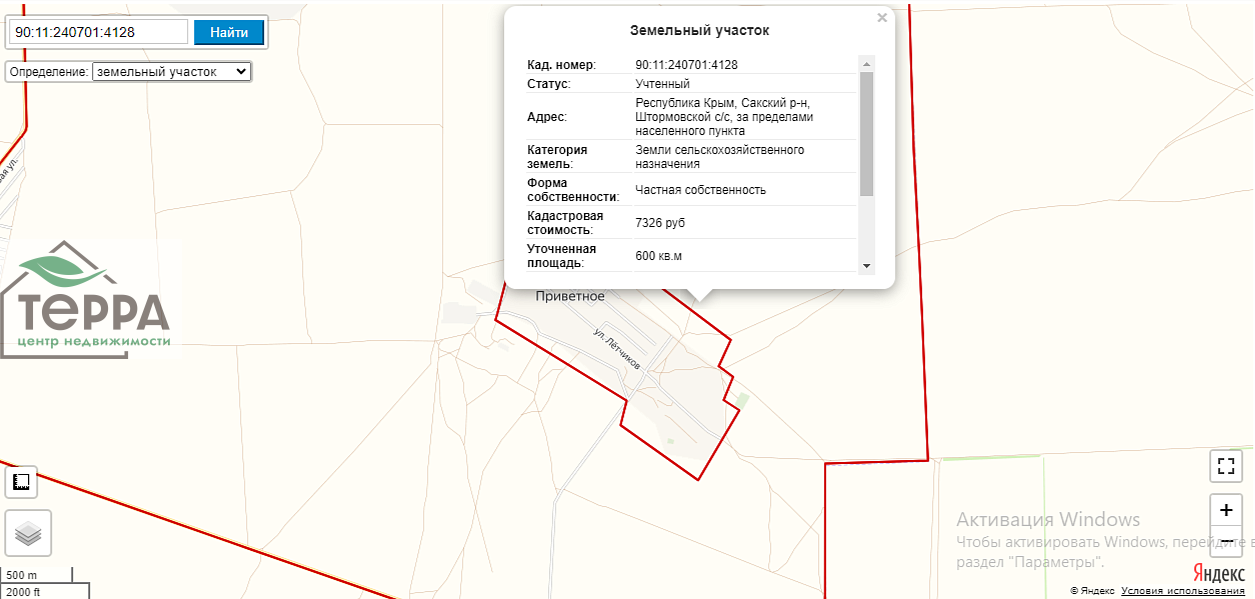Viewport: 1255px width, 599px height.
Task: Click the Яндекс logo
Action: pos(1218,572)
